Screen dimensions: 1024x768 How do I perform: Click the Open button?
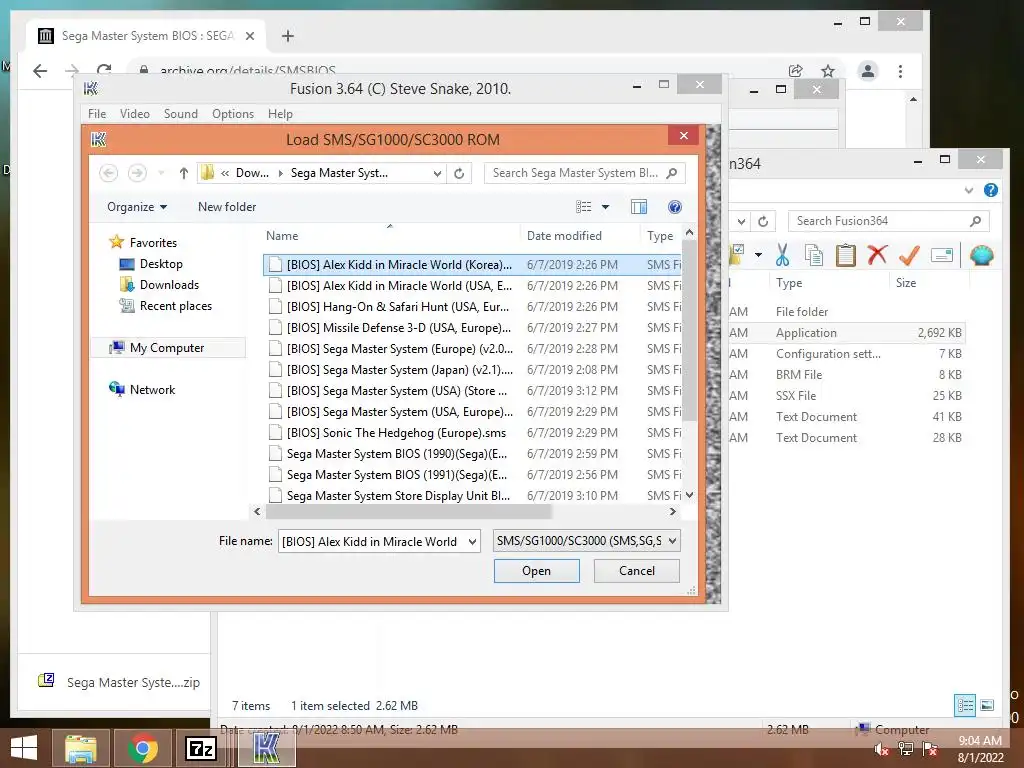(x=536, y=571)
